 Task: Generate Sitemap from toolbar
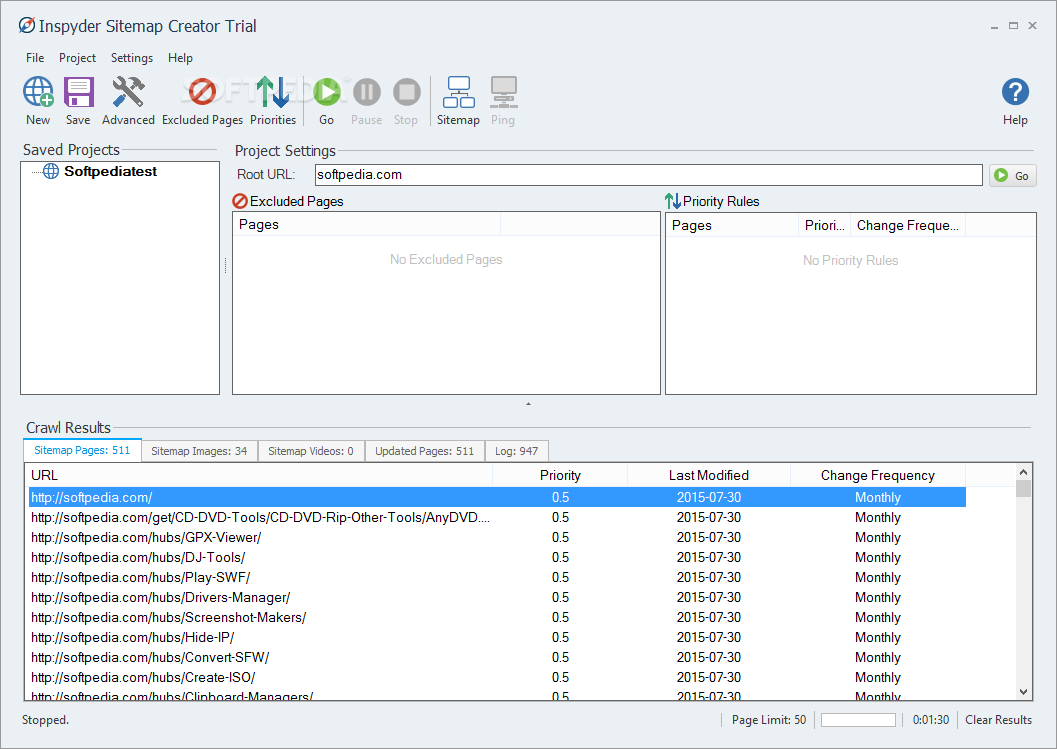pos(458,100)
